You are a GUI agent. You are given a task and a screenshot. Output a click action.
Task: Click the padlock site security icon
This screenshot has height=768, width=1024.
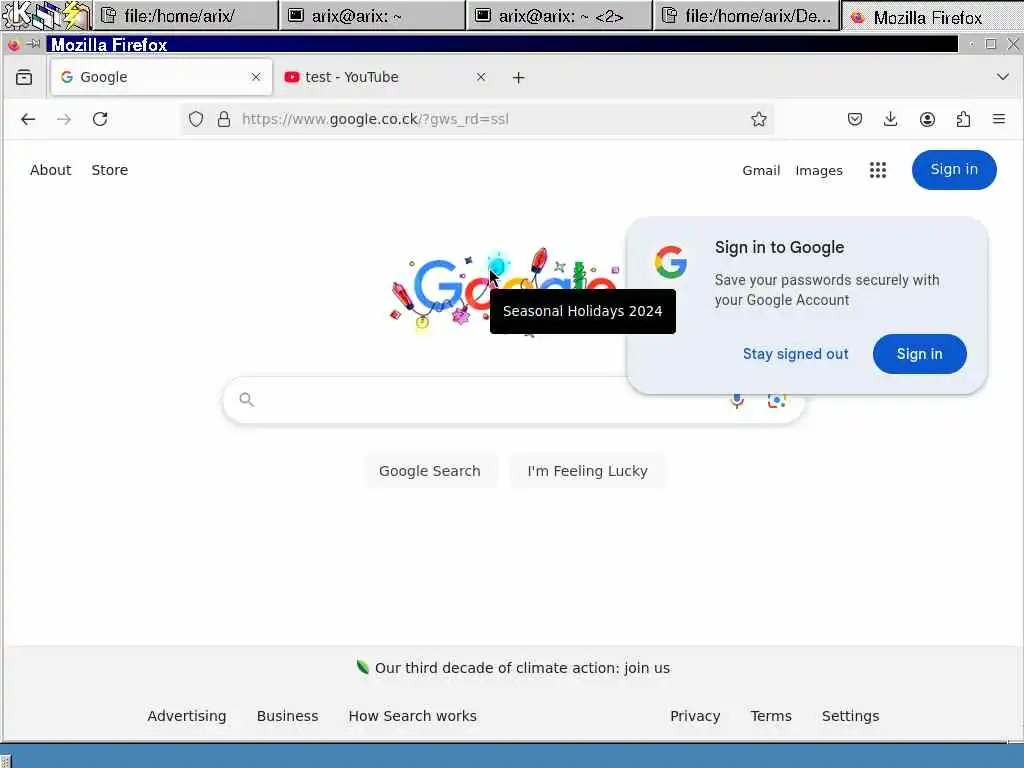pyautogui.click(x=224, y=120)
